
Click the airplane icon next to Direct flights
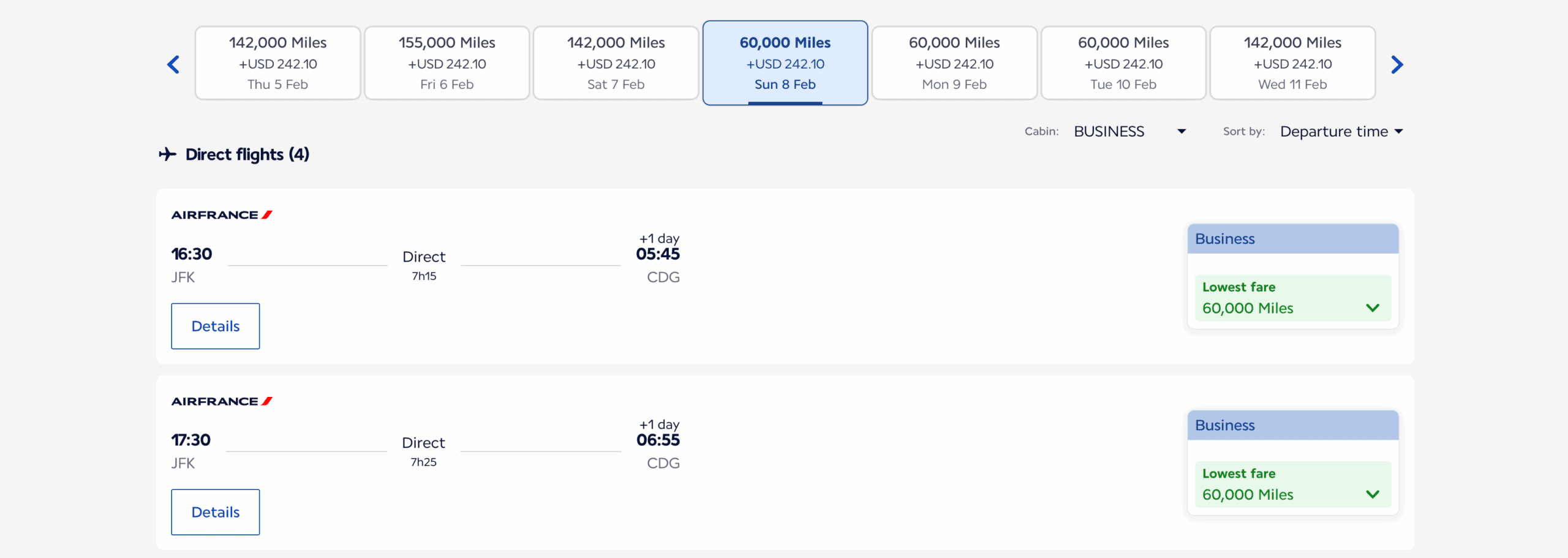[x=167, y=154]
